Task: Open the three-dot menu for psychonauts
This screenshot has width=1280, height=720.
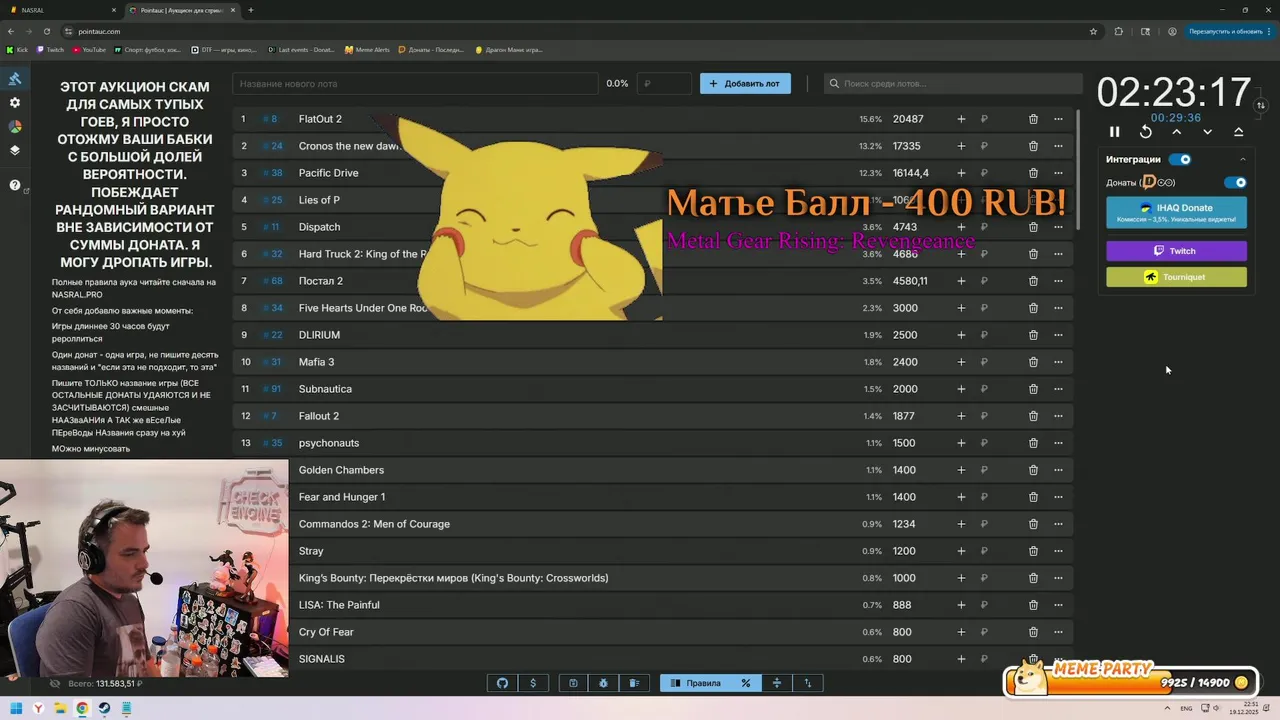Action: (1058, 443)
